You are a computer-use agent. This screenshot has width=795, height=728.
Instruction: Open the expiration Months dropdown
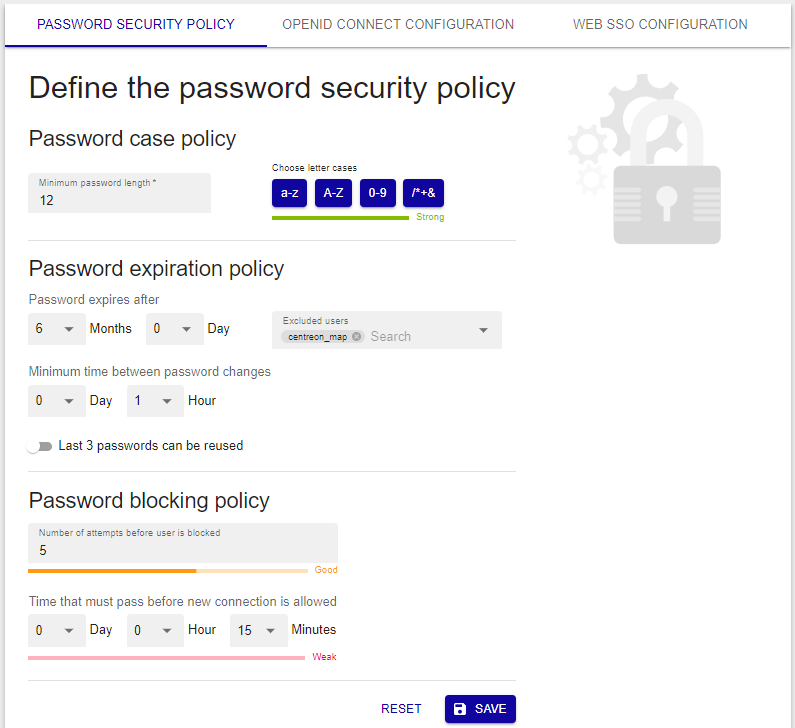pos(57,329)
